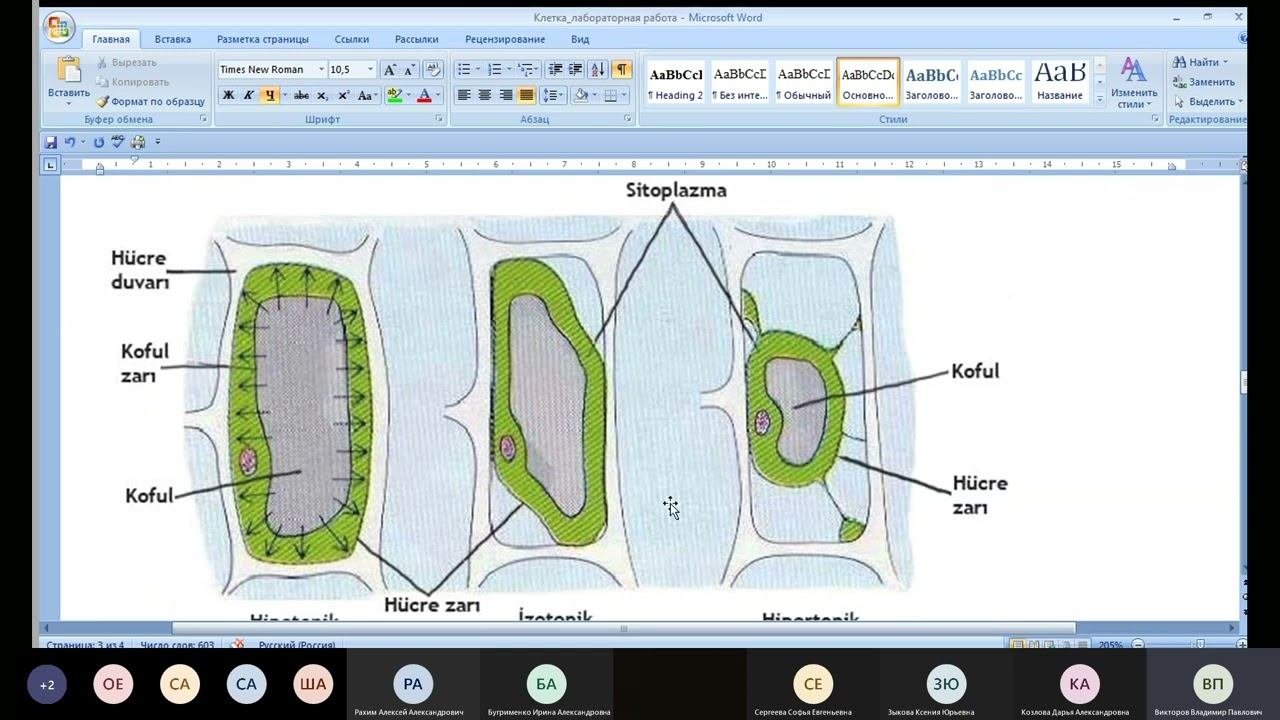The width and height of the screenshot is (1280, 720).
Task: Open the font size 10,5 dropdown
Action: coord(370,69)
